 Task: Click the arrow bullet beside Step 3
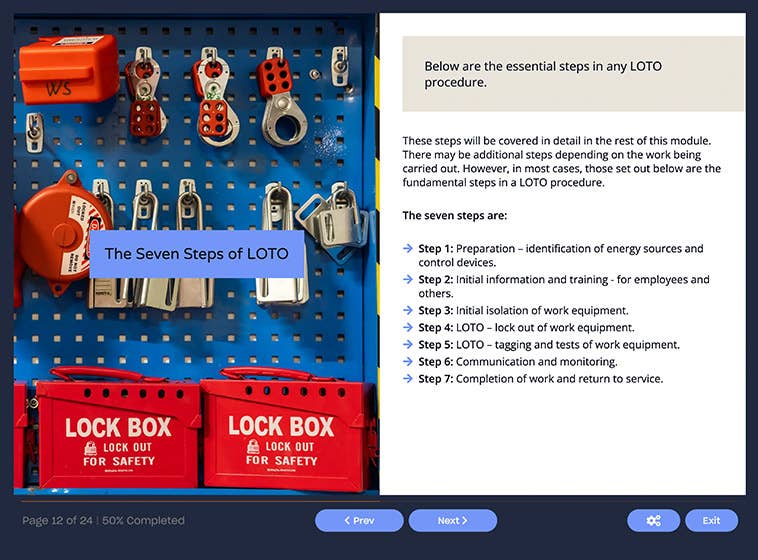pos(408,311)
